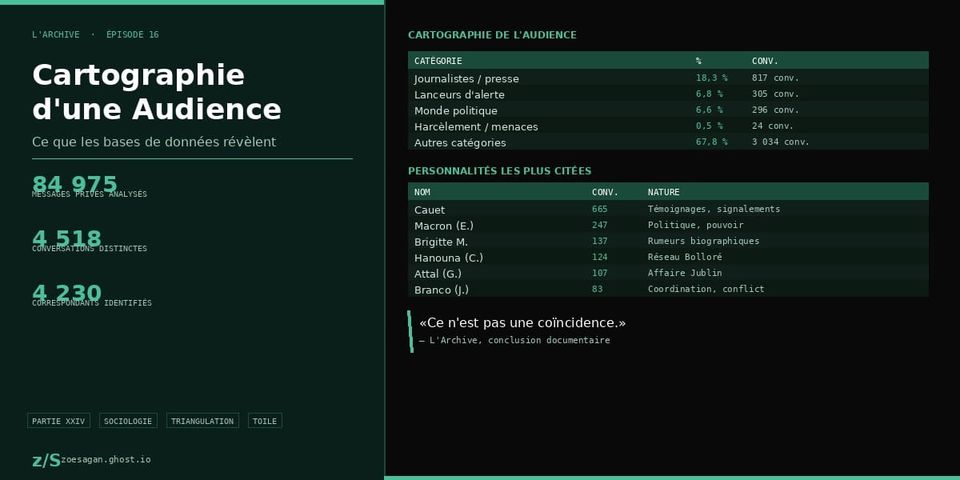Select the 'Macron (E.)' name cell
The width and height of the screenshot is (960, 480).
[444, 225]
